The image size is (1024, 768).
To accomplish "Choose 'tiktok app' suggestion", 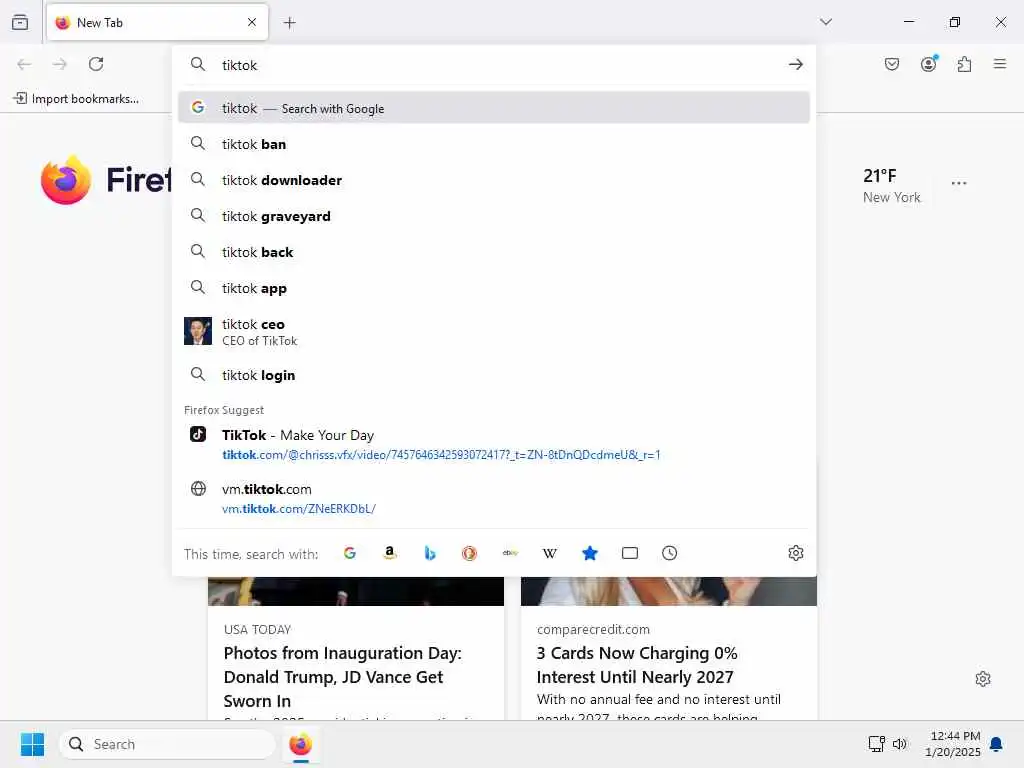I will pos(494,287).
